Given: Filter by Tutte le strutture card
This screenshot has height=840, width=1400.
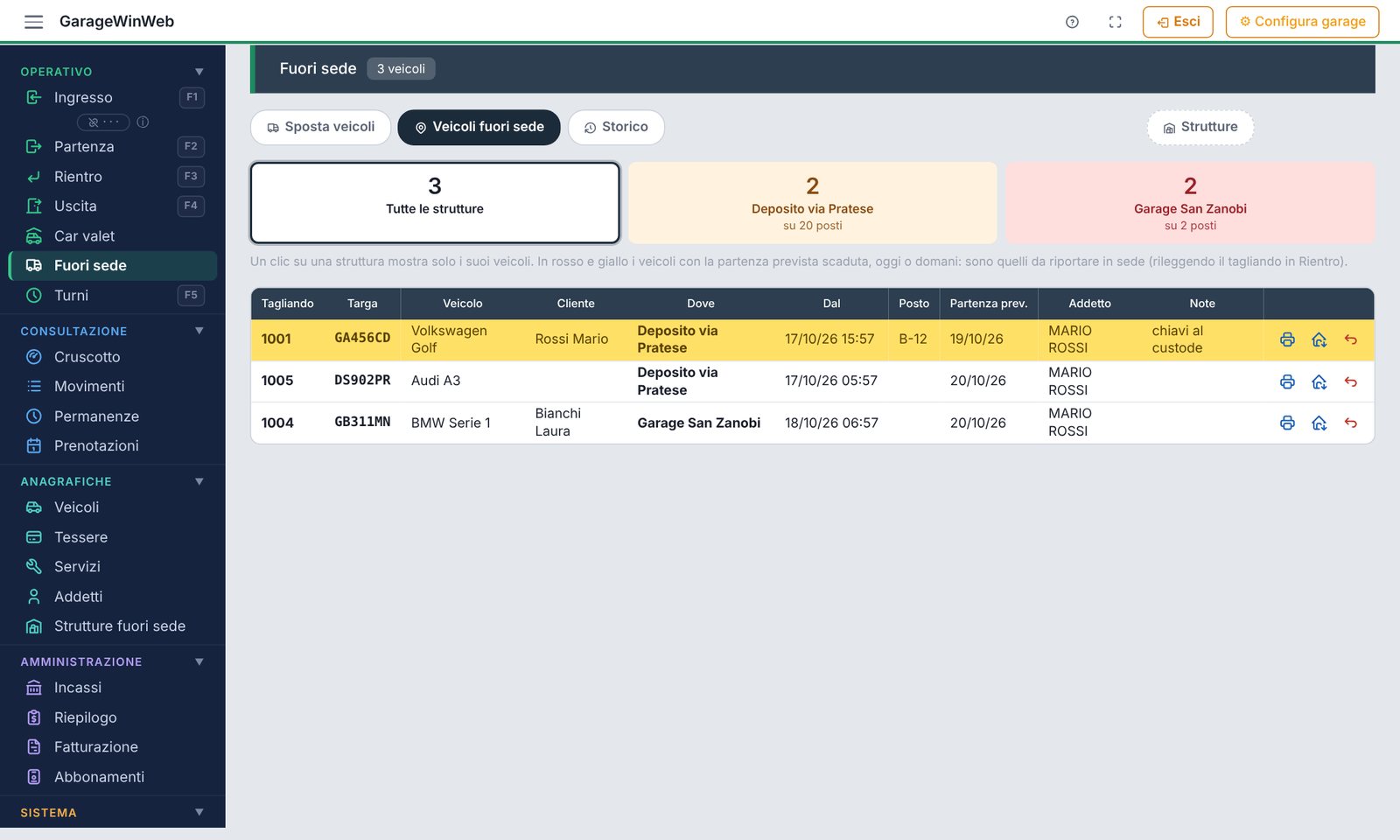Looking at the screenshot, I should click(x=435, y=203).
